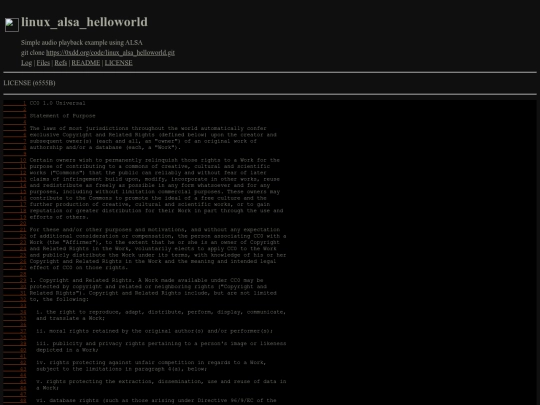This screenshot has height=405, width=540.
Task: Jump to line number 16 anchor
Action: pyautogui.click(x=15, y=198)
